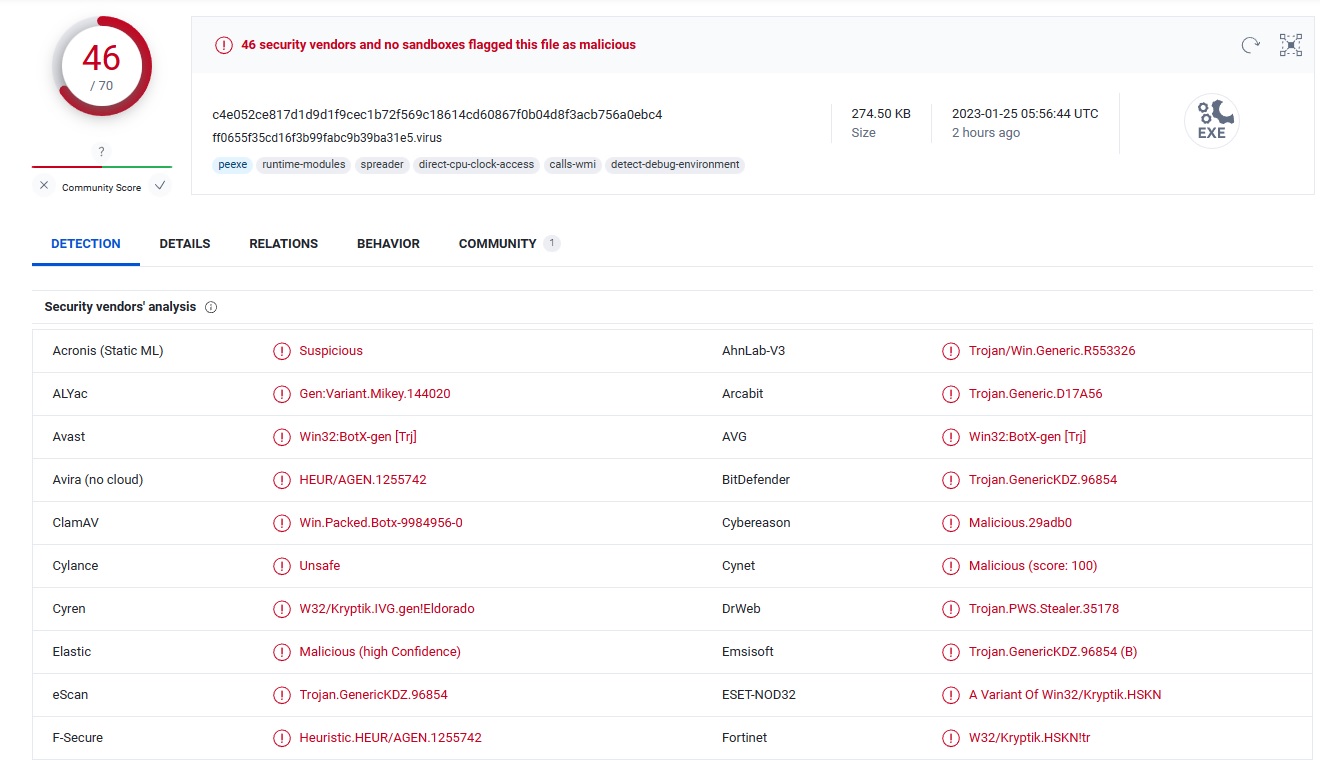Open the RELATIONS tab
This screenshot has width=1320, height=760.
coord(284,244)
